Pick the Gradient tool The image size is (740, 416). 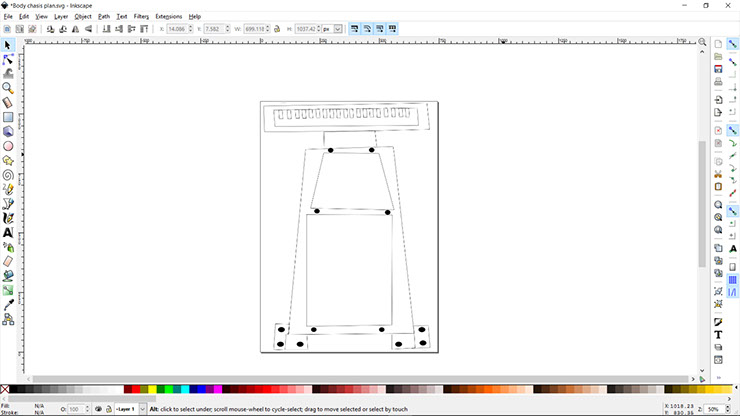8,290
